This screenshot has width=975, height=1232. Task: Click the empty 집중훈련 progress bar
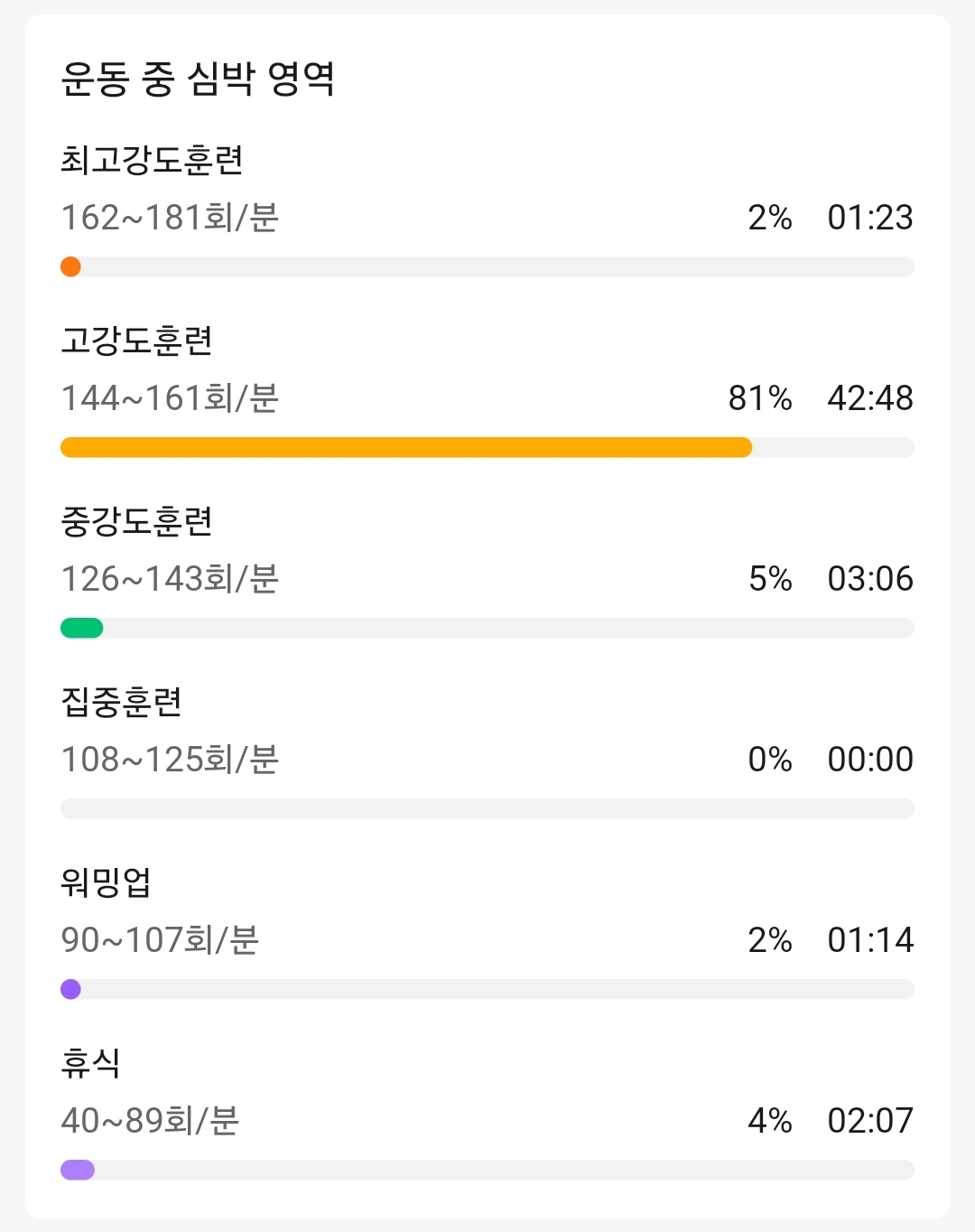[x=487, y=808]
